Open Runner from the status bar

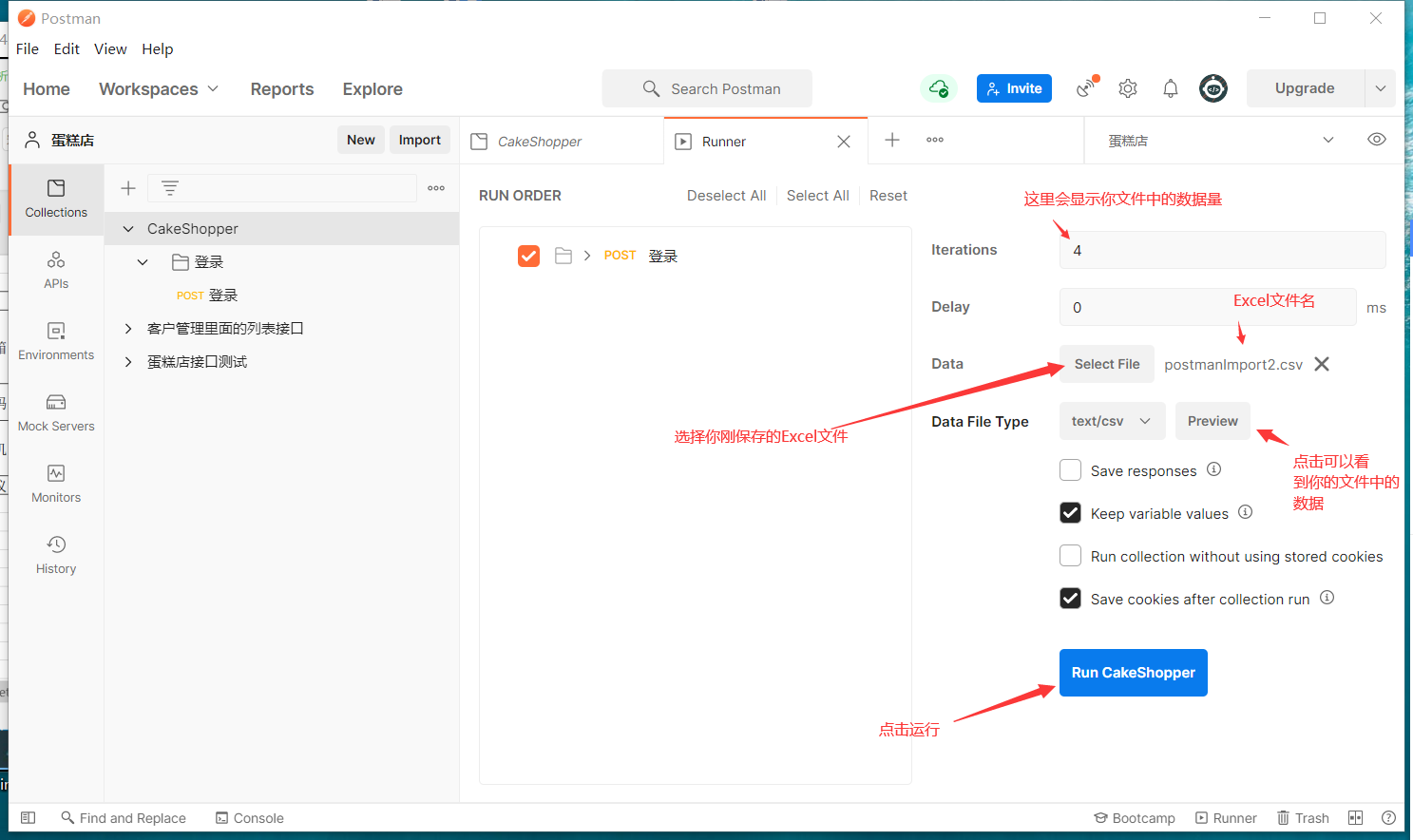point(1226,818)
